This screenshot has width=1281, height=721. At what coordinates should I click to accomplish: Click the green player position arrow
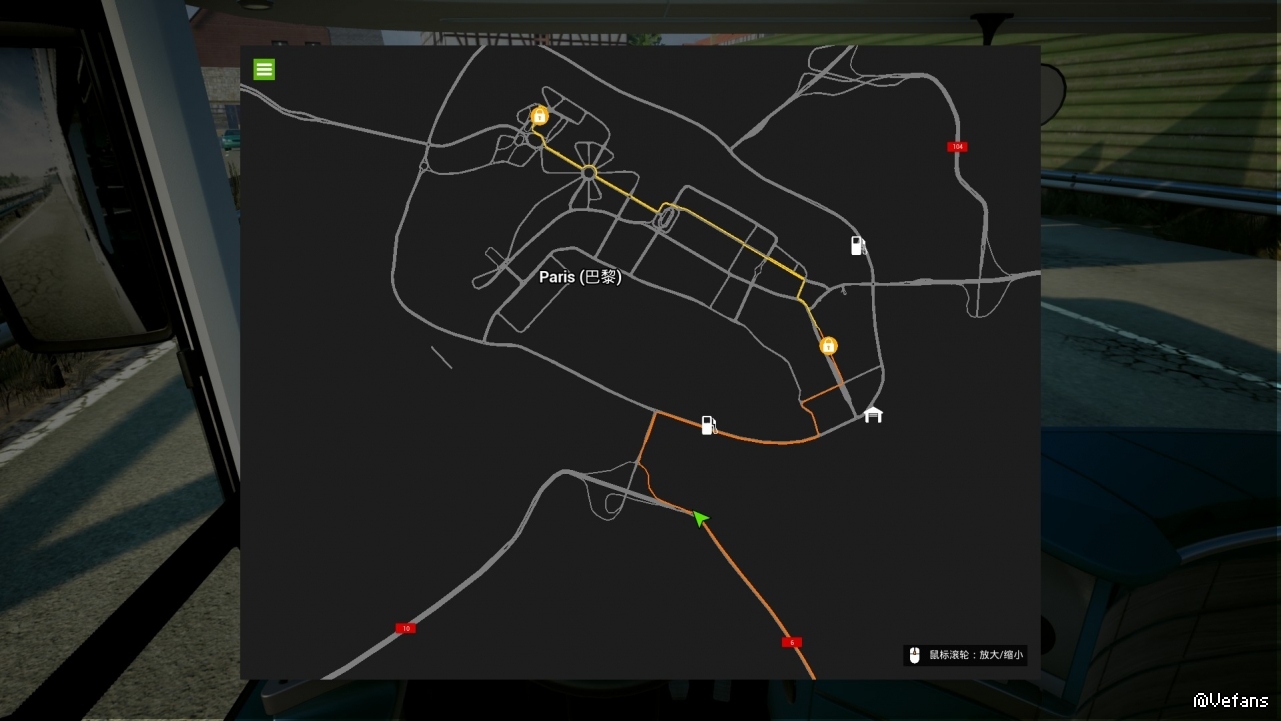[700, 518]
